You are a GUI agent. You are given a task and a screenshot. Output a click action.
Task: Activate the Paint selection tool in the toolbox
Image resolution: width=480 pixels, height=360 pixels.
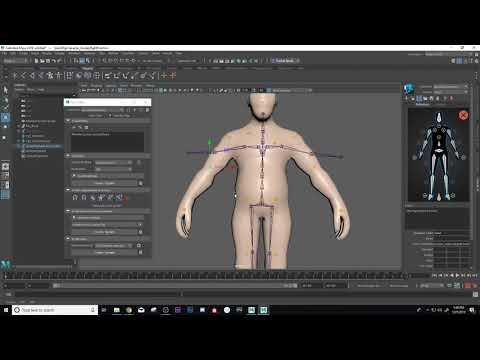click(6, 108)
